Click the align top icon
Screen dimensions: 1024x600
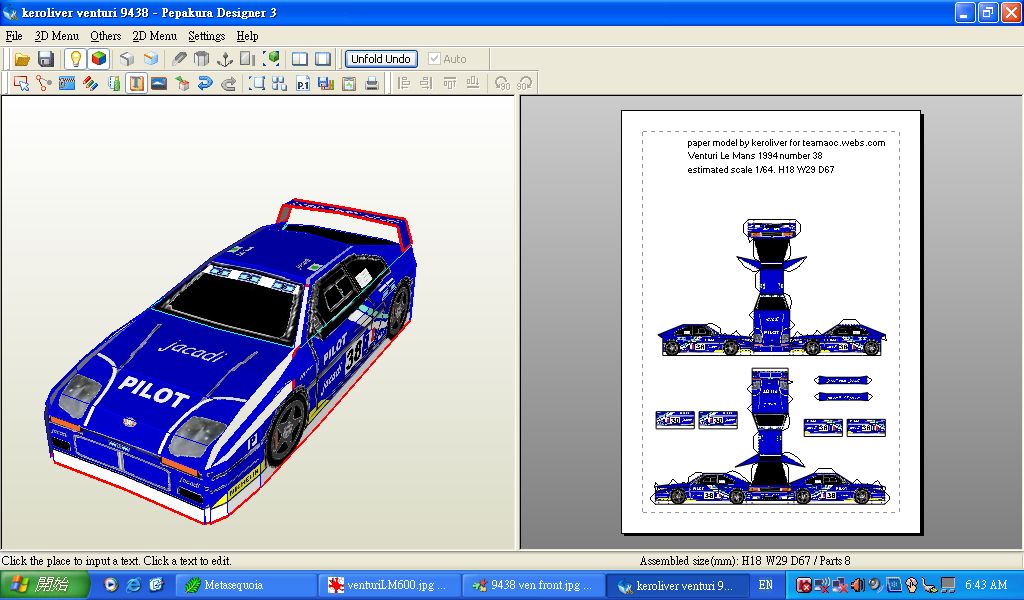coord(449,84)
